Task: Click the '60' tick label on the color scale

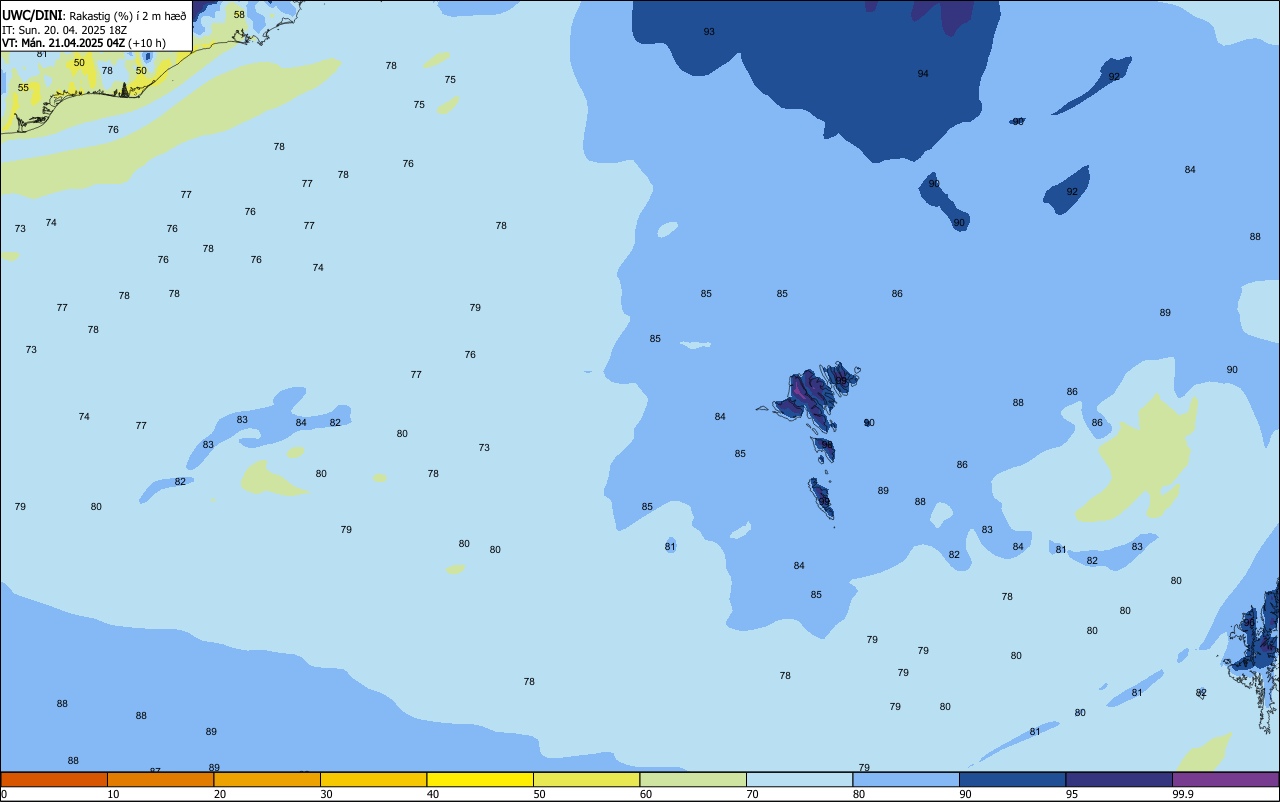Action: pyautogui.click(x=646, y=794)
